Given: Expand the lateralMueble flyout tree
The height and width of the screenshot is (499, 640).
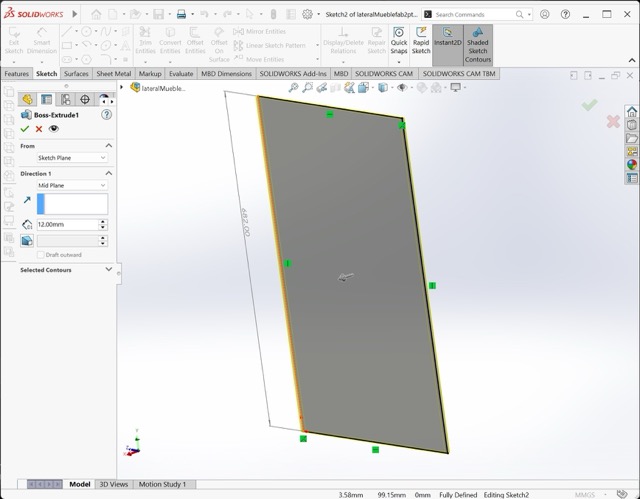Looking at the screenshot, I should [x=122, y=87].
